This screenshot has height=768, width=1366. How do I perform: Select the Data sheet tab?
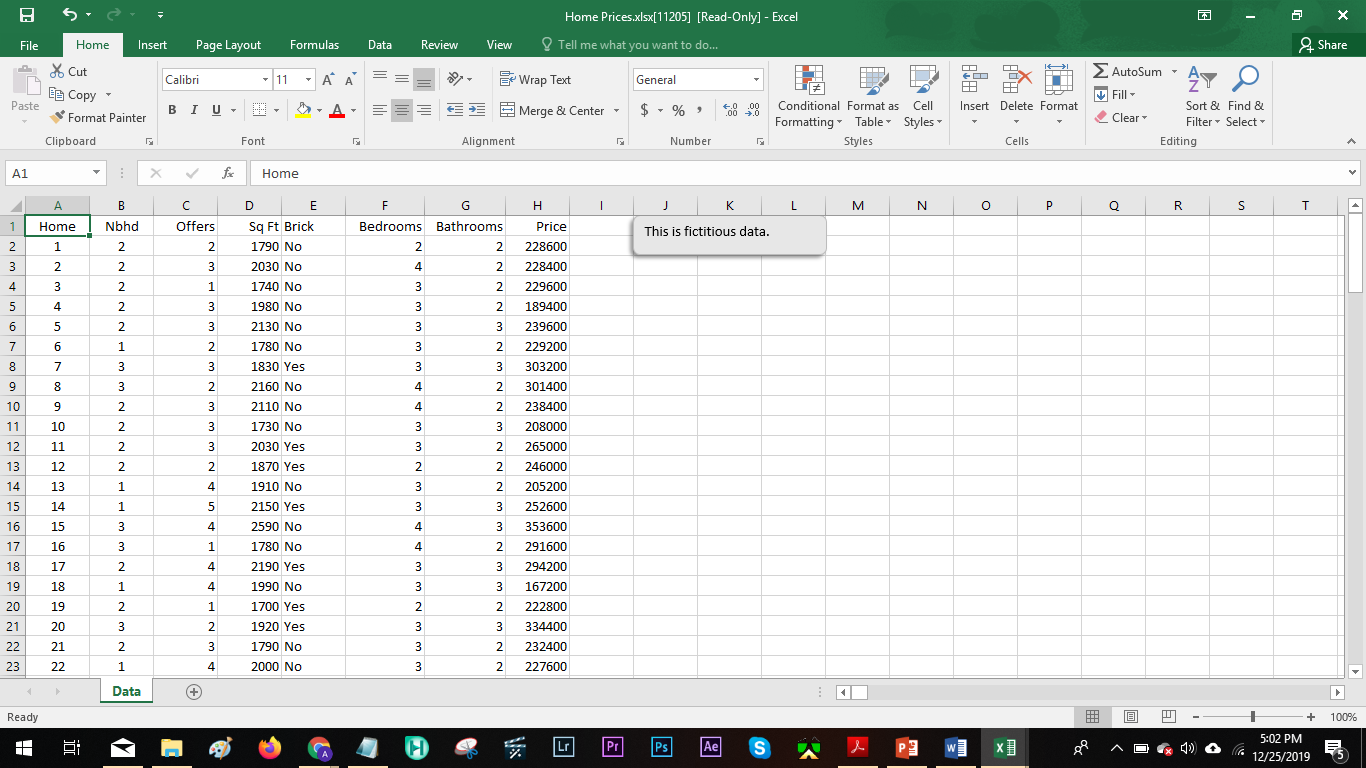126,692
